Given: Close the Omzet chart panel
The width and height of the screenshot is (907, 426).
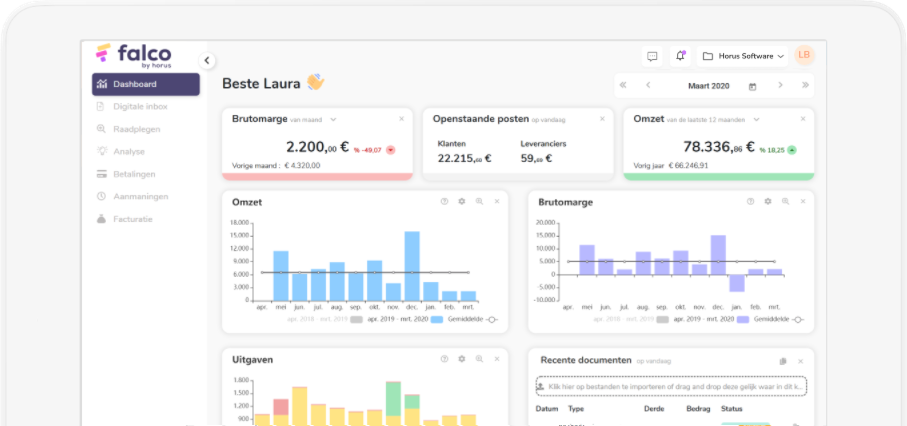Looking at the screenshot, I should tap(497, 201).
